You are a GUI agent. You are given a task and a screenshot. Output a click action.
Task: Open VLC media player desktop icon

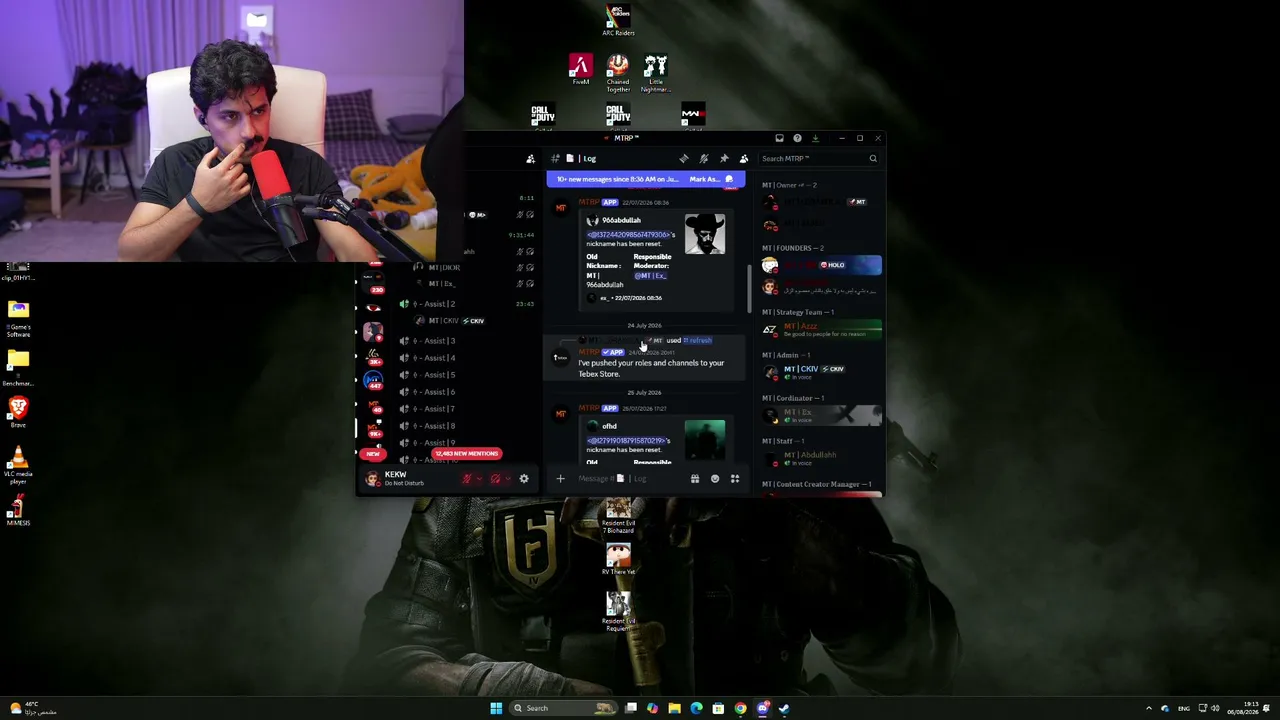point(18,466)
